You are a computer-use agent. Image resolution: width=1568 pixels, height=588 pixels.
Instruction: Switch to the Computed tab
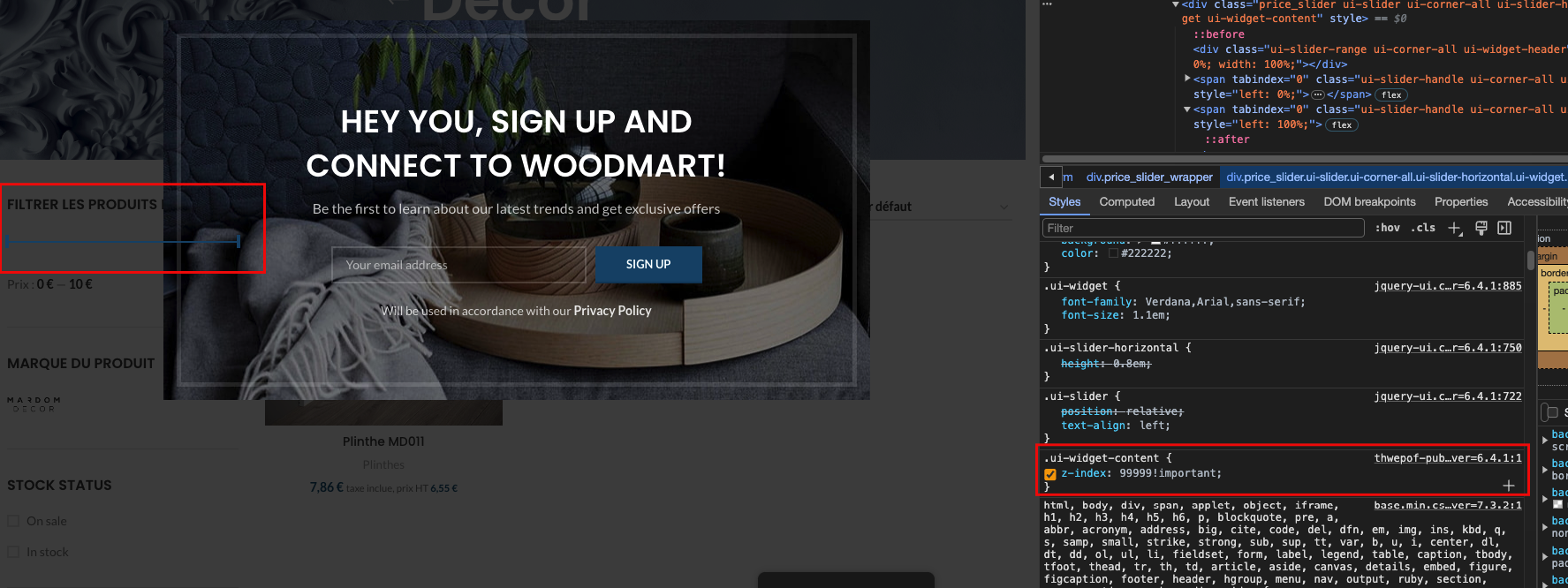[x=1127, y=202]
